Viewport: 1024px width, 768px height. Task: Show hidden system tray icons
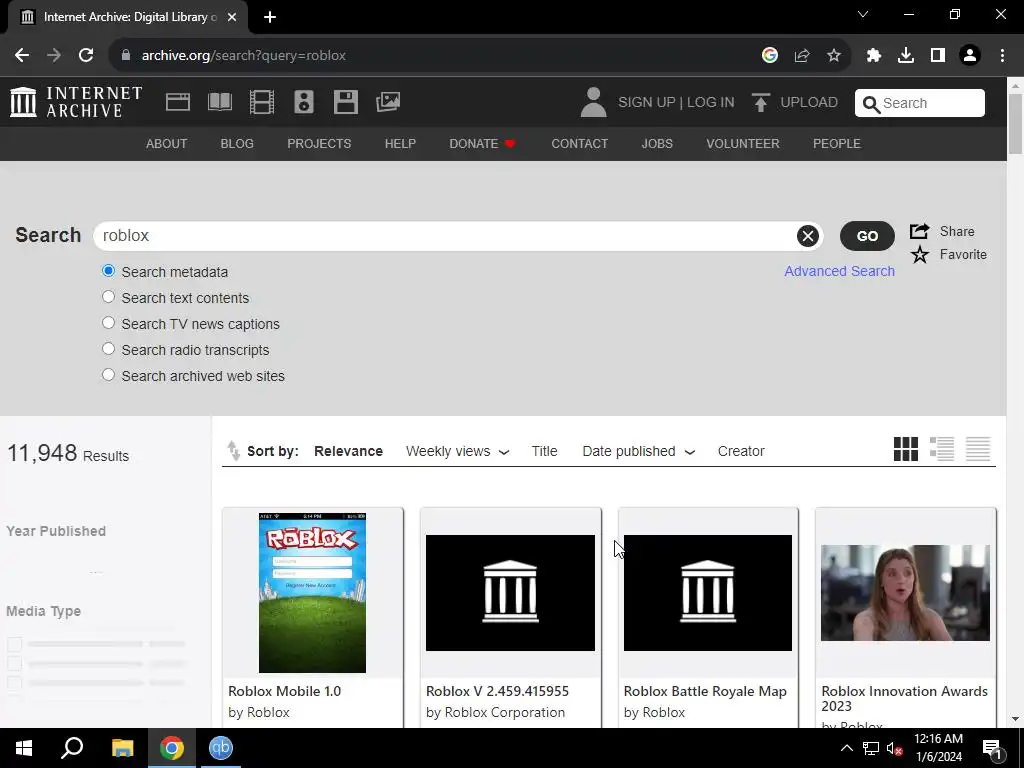846,748
